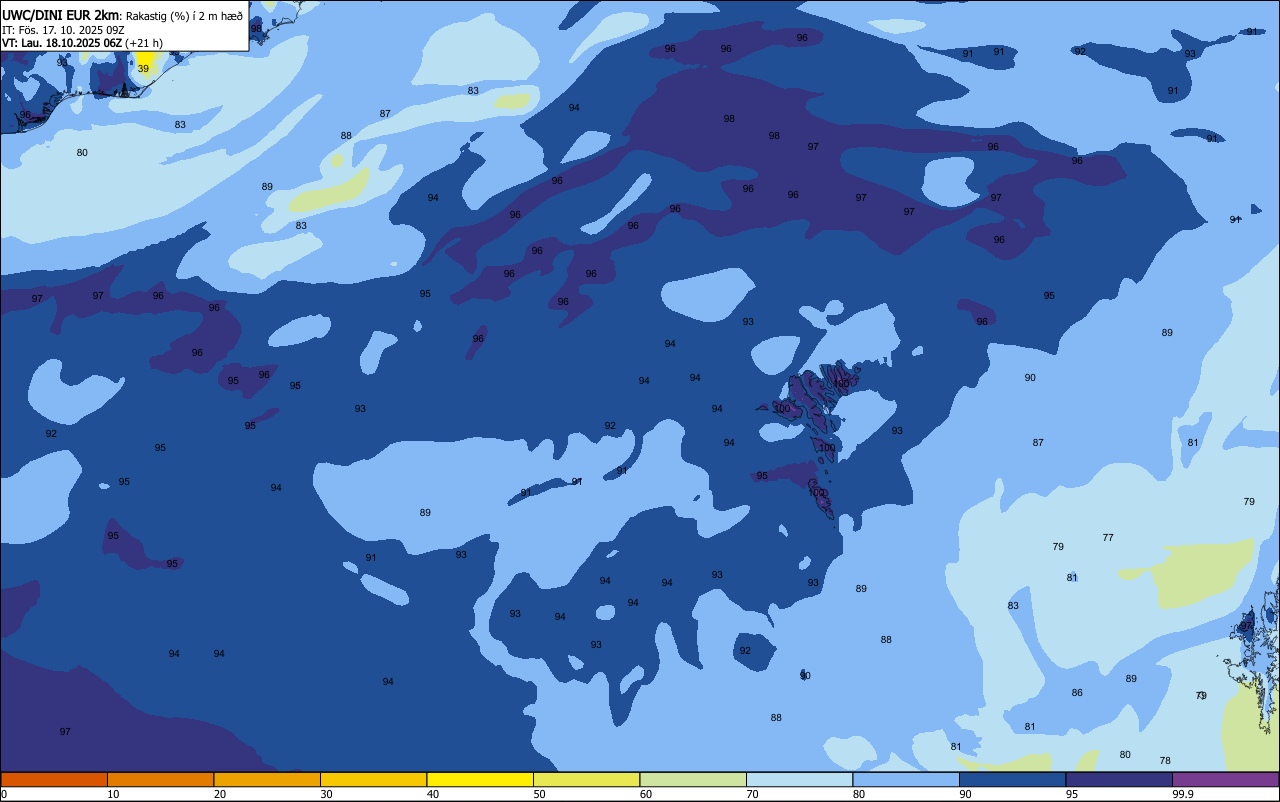Select the 40–50 bright yellow legend swatch

(x=480, y=779)
